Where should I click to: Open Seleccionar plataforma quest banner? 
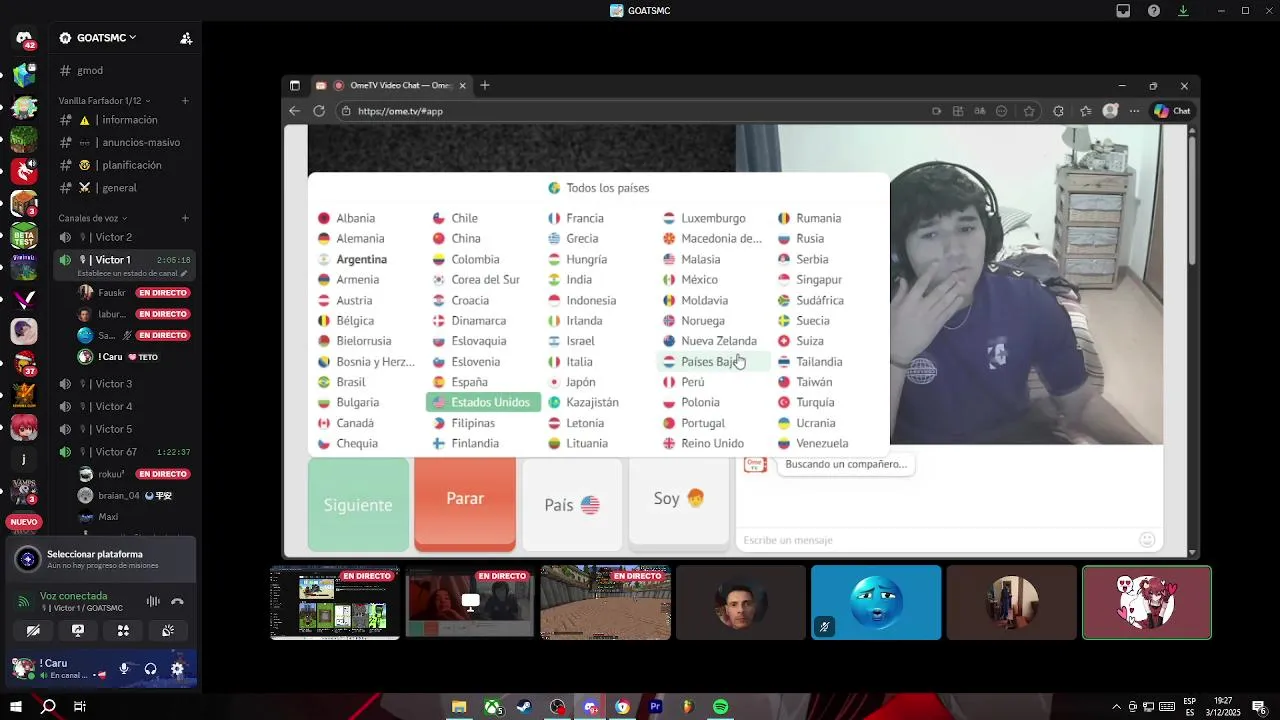point(100,559)
